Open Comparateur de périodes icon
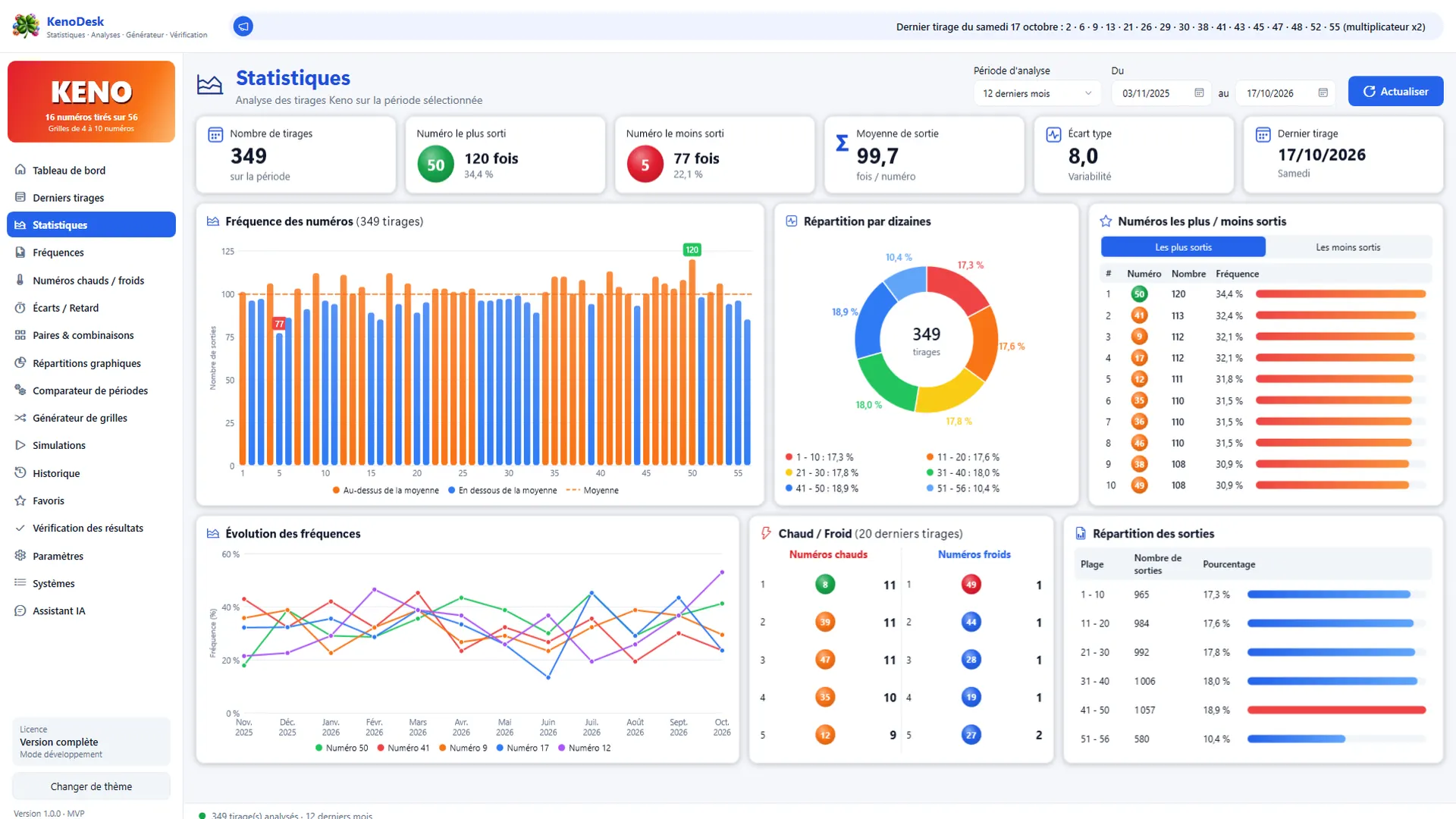 pyautogui.click(x=20, y=390)
